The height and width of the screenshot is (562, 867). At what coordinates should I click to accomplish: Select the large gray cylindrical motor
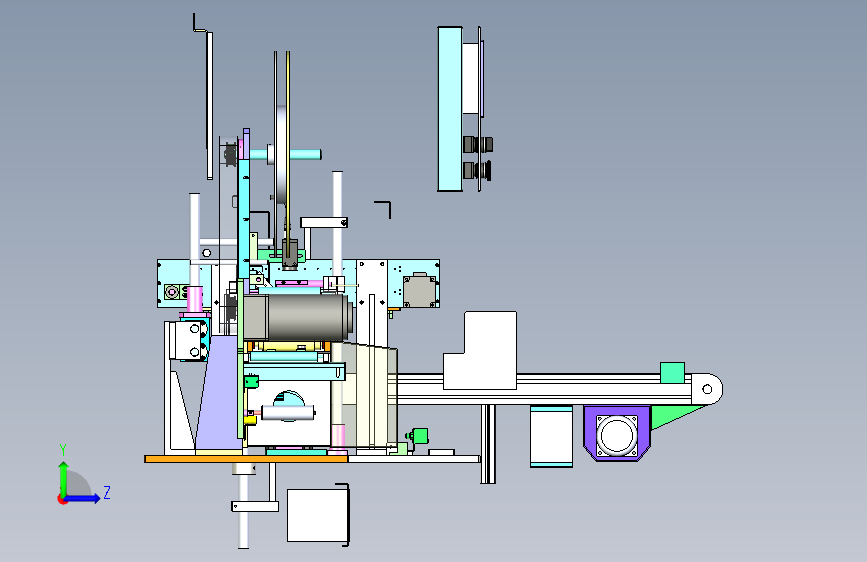point(299,317)
